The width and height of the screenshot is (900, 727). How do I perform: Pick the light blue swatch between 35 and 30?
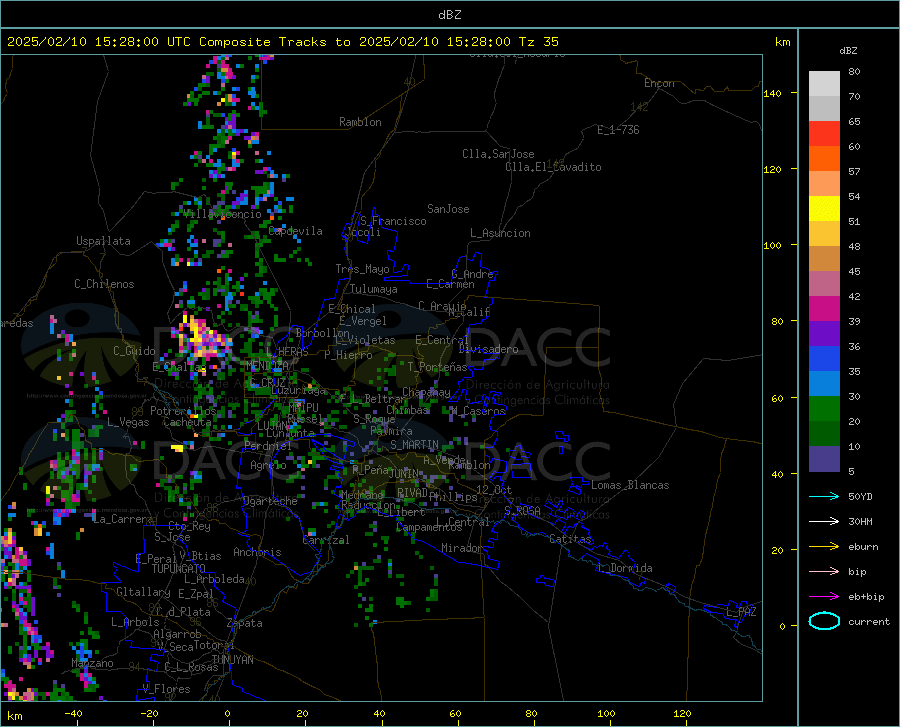pos(824,384)
